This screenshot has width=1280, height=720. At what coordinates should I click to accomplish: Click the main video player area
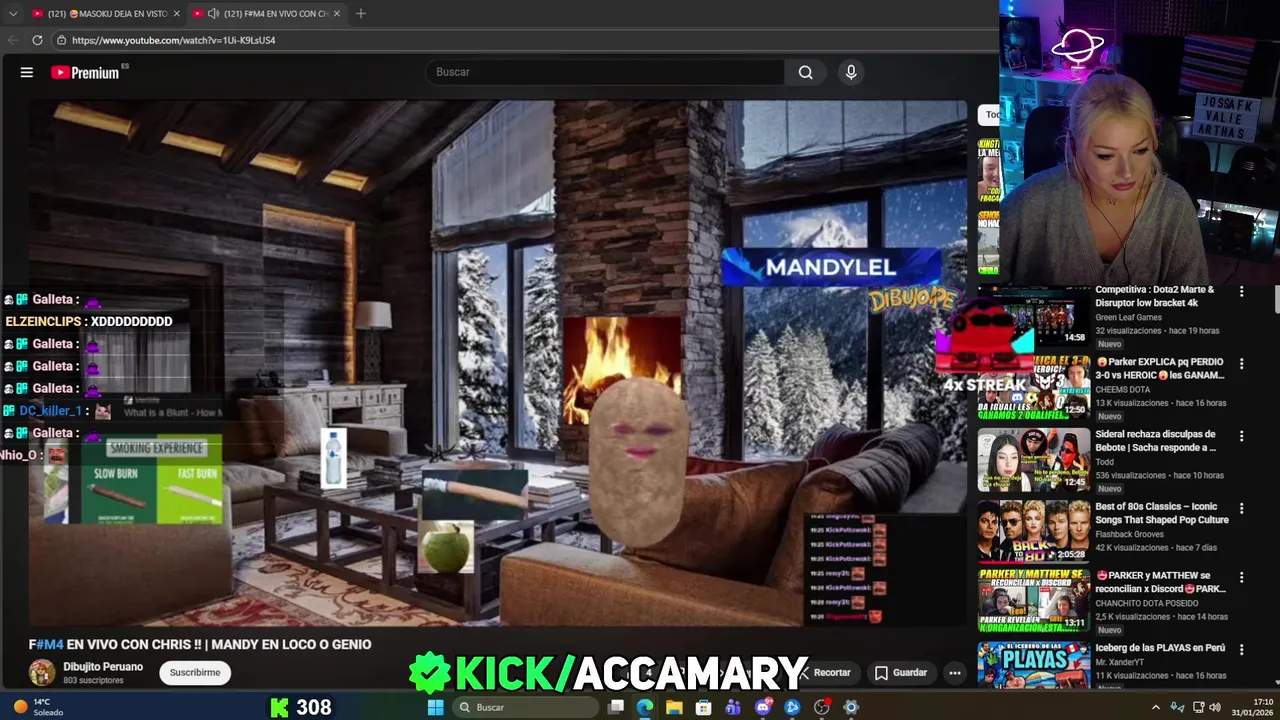point(498,363)
